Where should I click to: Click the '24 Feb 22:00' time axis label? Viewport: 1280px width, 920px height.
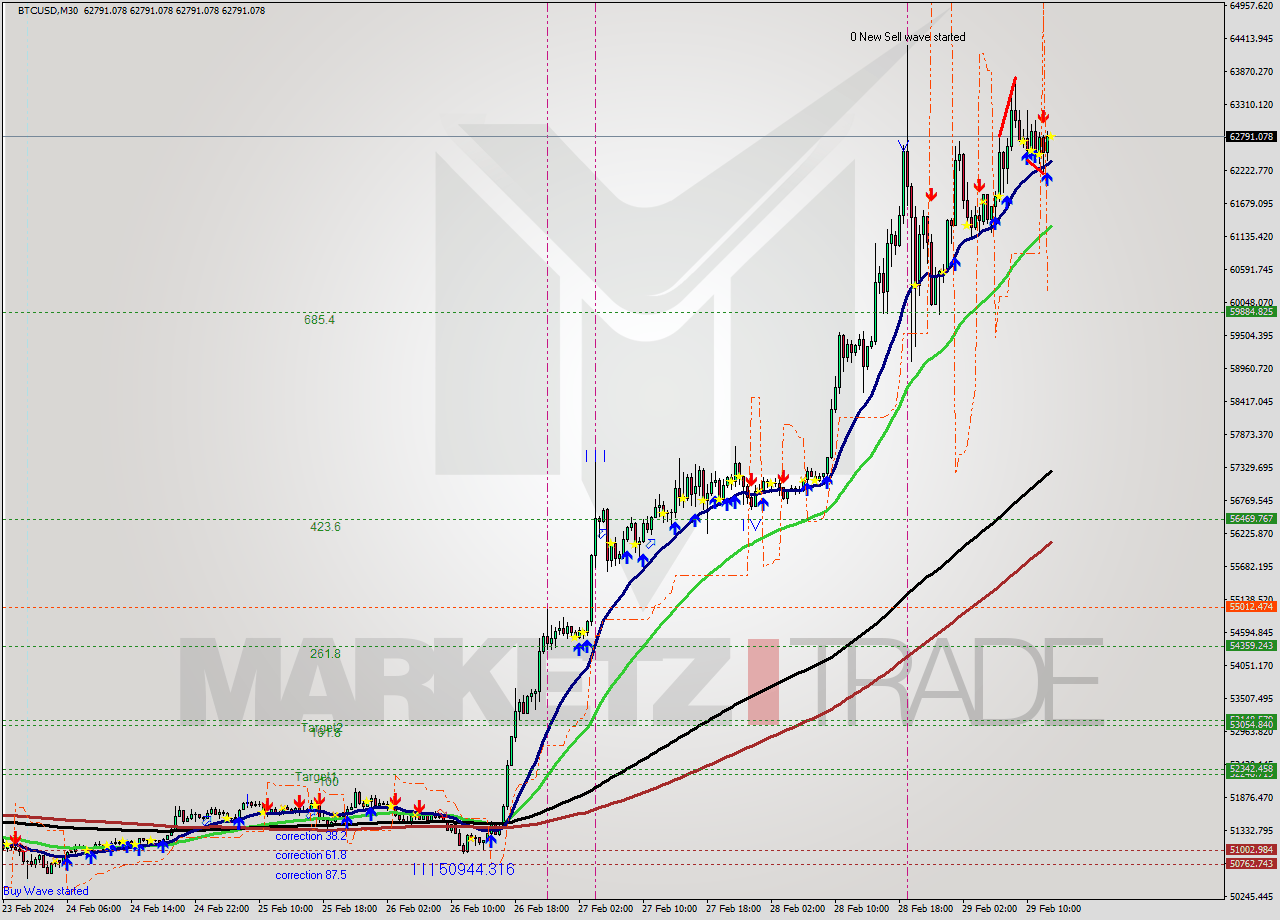(221, 909)
